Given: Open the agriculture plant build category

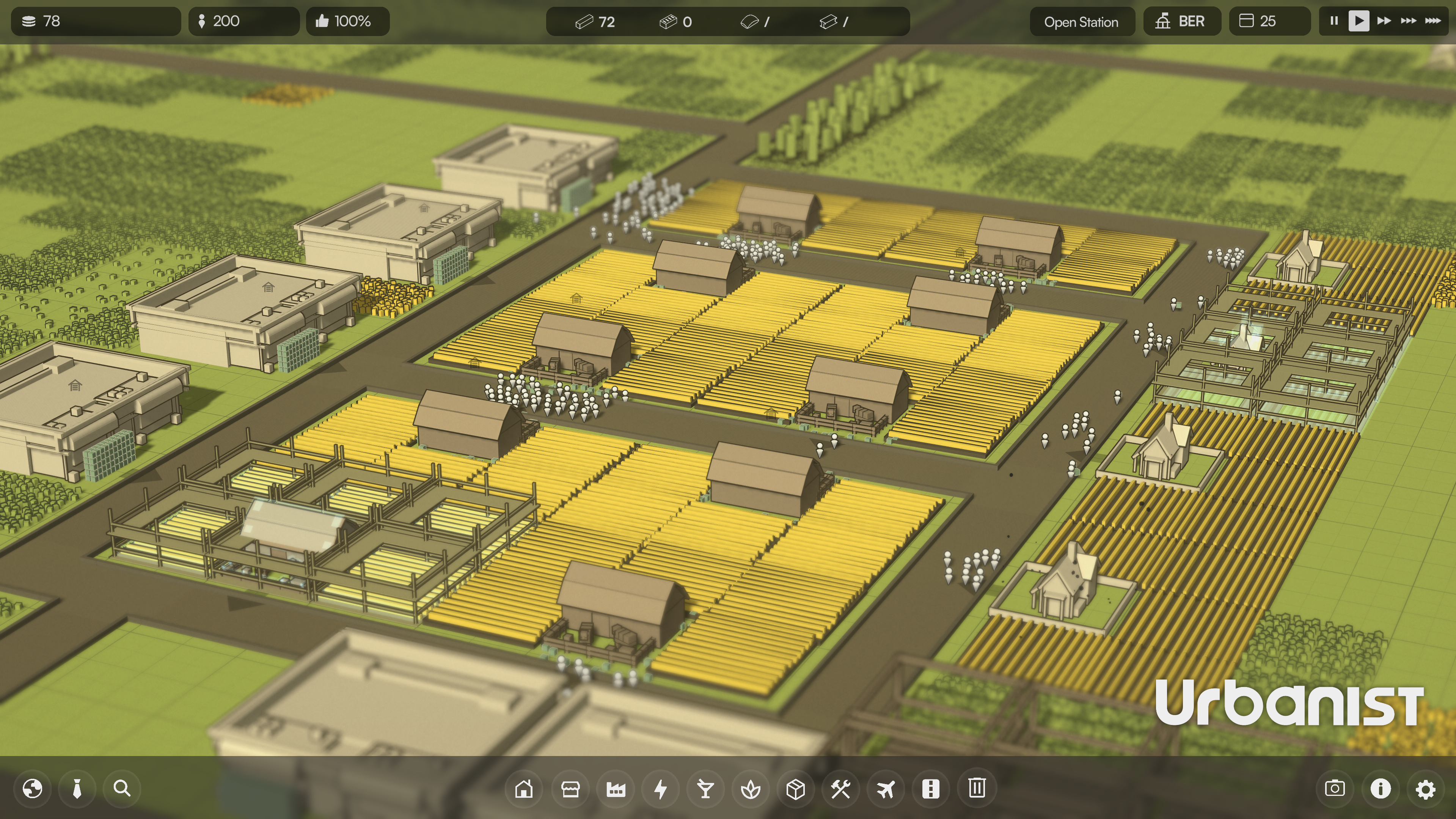Looking at the screenshot, I should pos(751,789).
